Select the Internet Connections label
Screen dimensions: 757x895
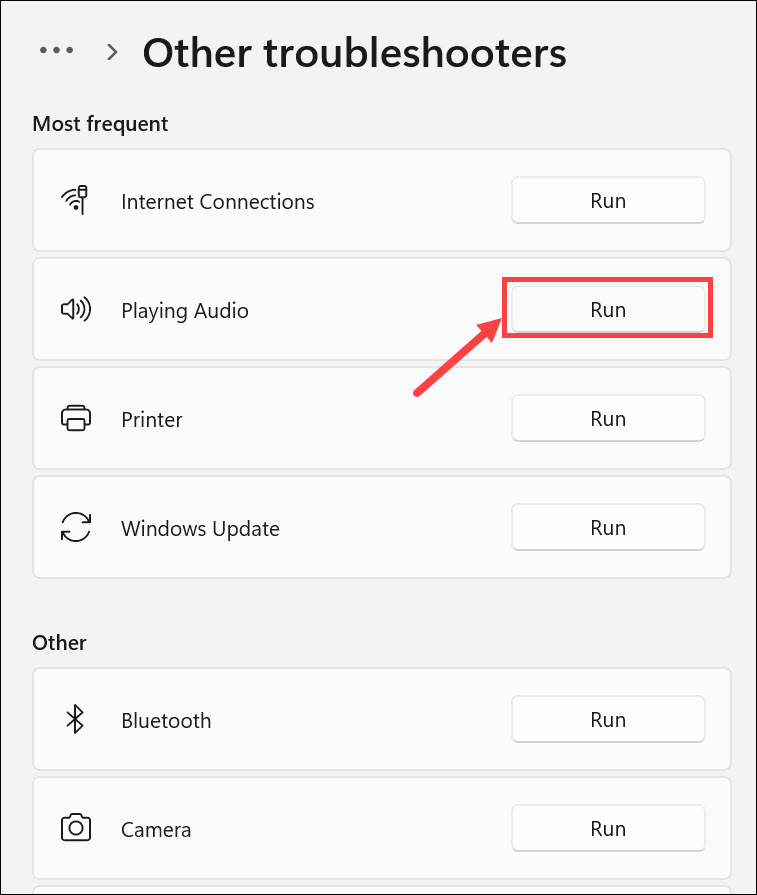click(217, 201)
